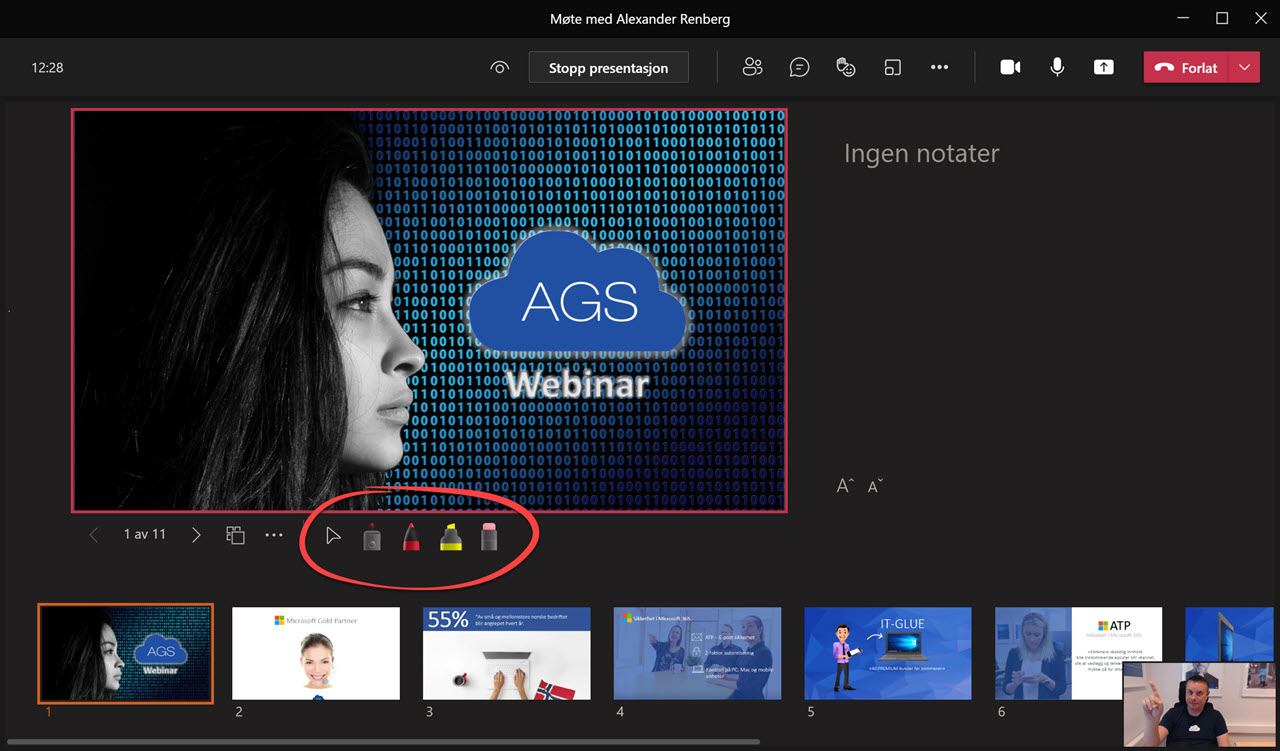Select the laser pointer annotation tool
Screen dimensions: 1280x751
(x=371, y=536)
